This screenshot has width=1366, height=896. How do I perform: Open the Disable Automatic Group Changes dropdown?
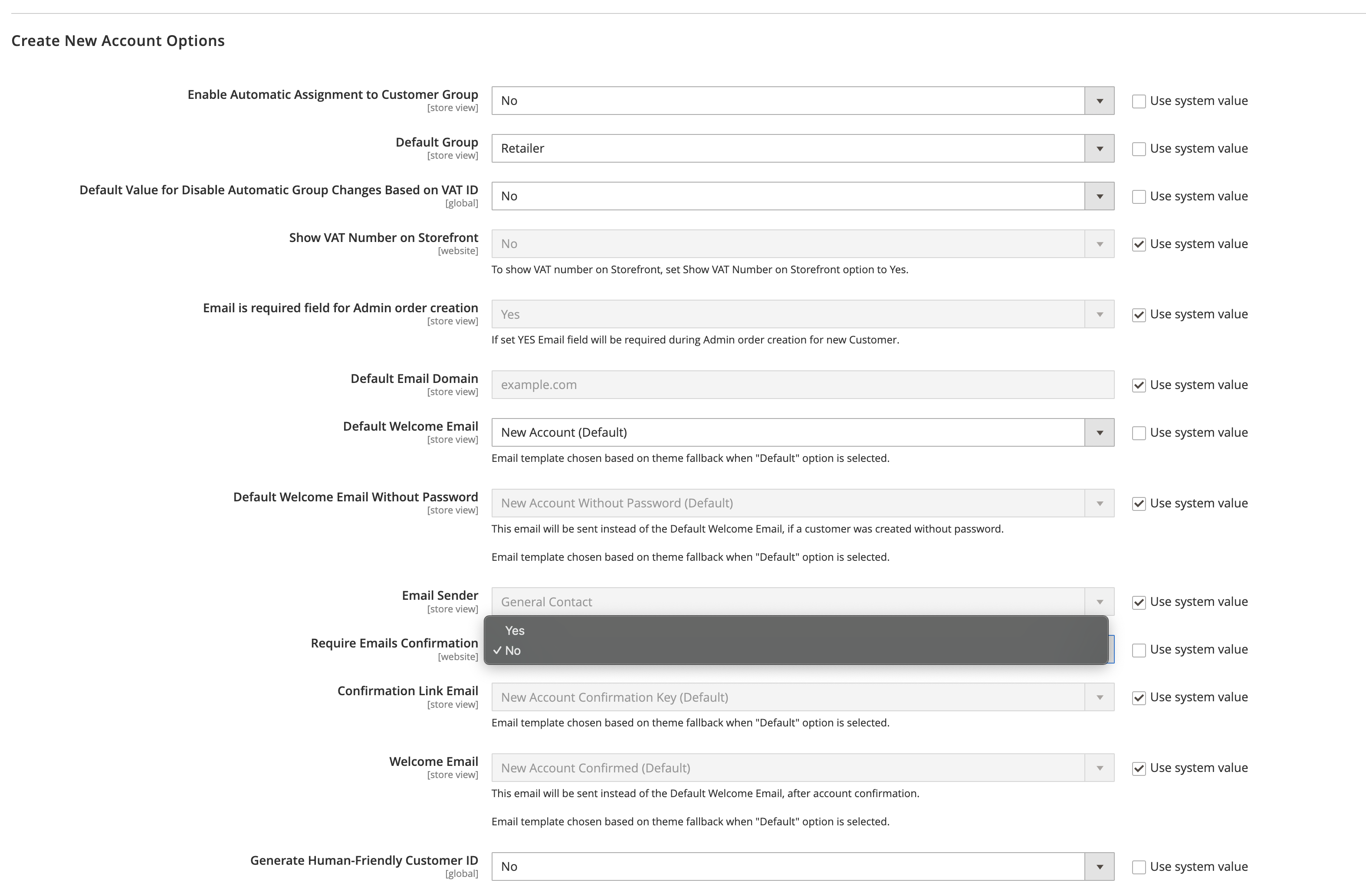pyautogui.click(x=1099, y=196)
